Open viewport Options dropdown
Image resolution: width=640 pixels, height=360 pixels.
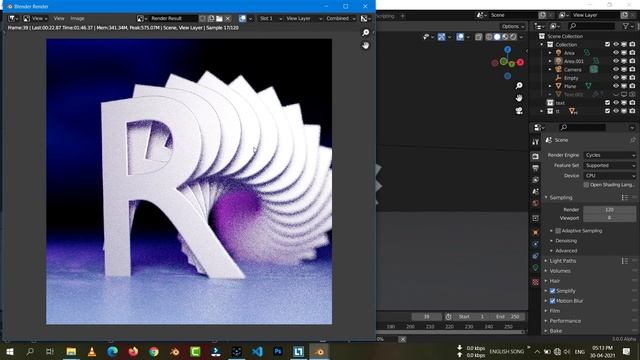[x=512, y=27]
